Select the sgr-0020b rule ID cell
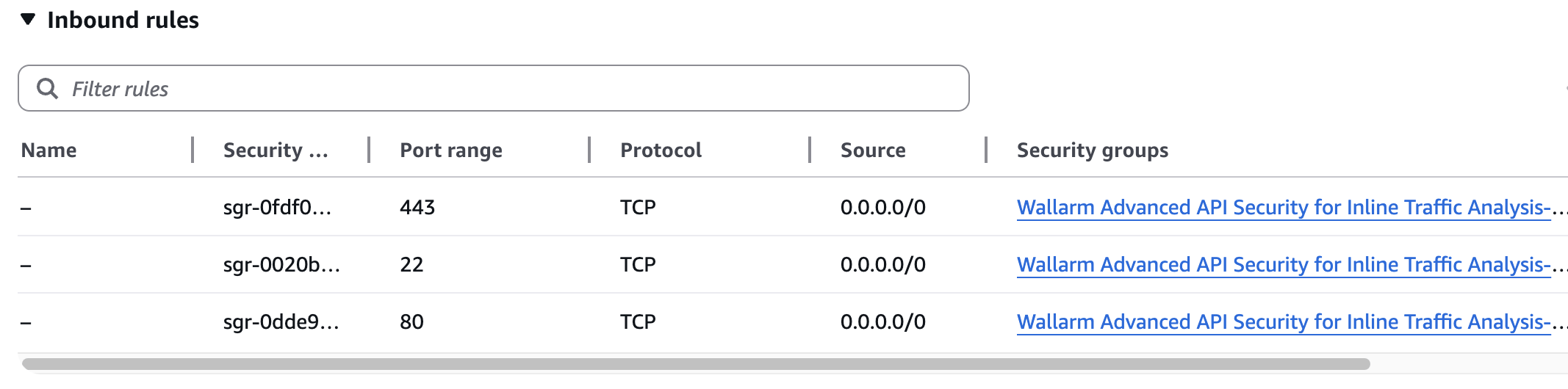Viewport: 1568px width, 389px height. pos(281,265)
